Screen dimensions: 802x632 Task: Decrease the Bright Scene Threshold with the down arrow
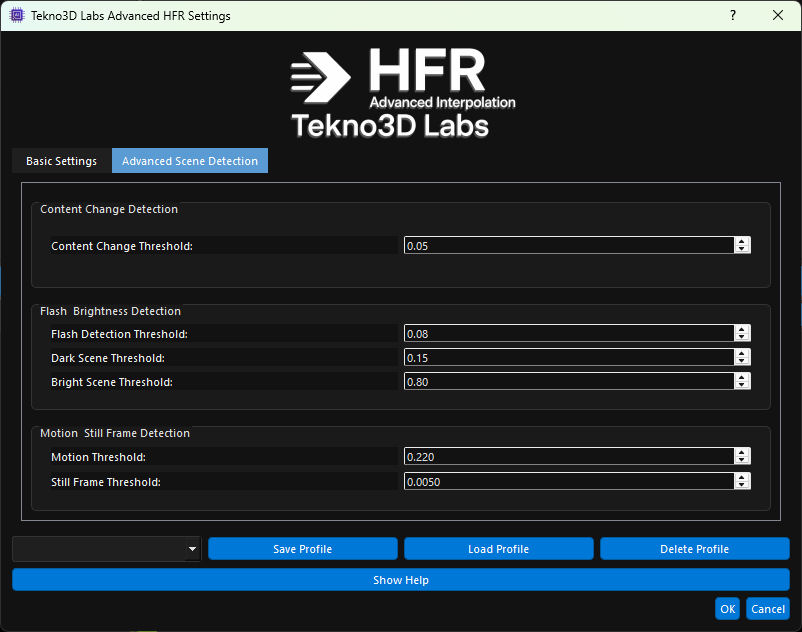(742, 385)
